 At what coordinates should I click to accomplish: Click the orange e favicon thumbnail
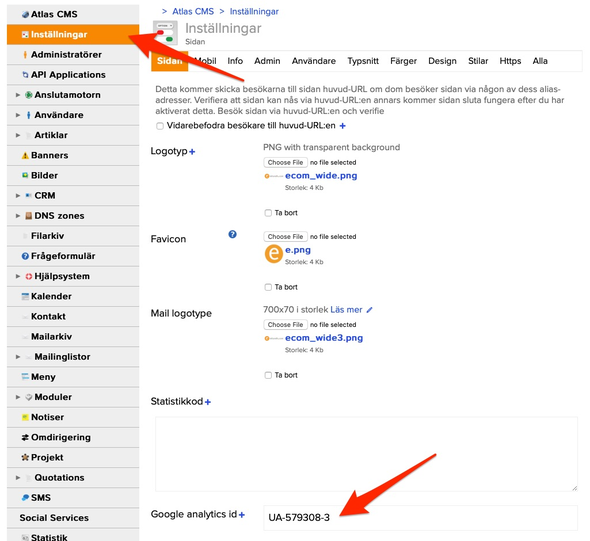click(x=274, y=254)
